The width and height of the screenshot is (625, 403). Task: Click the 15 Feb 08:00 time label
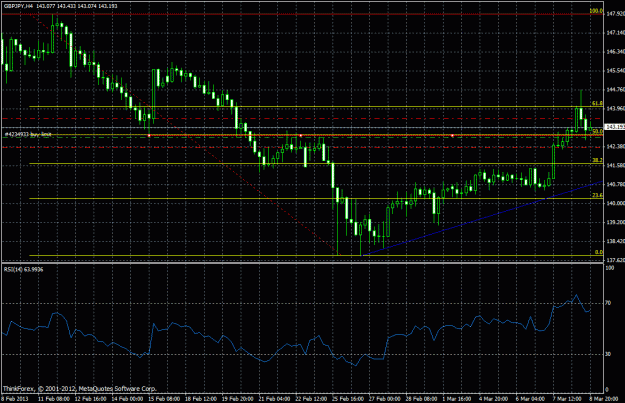tap(164, 399)
